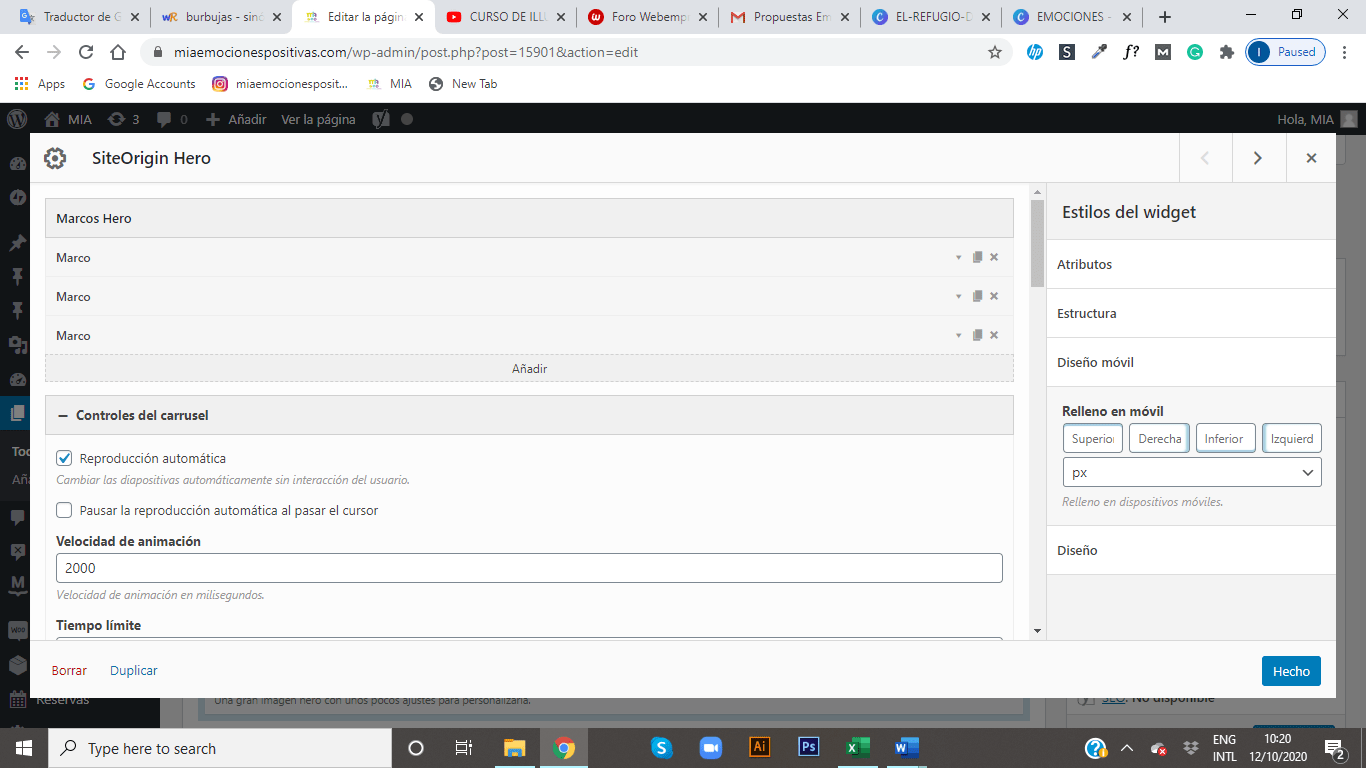Expand the bottom Marco row arrow

[958, 335]
